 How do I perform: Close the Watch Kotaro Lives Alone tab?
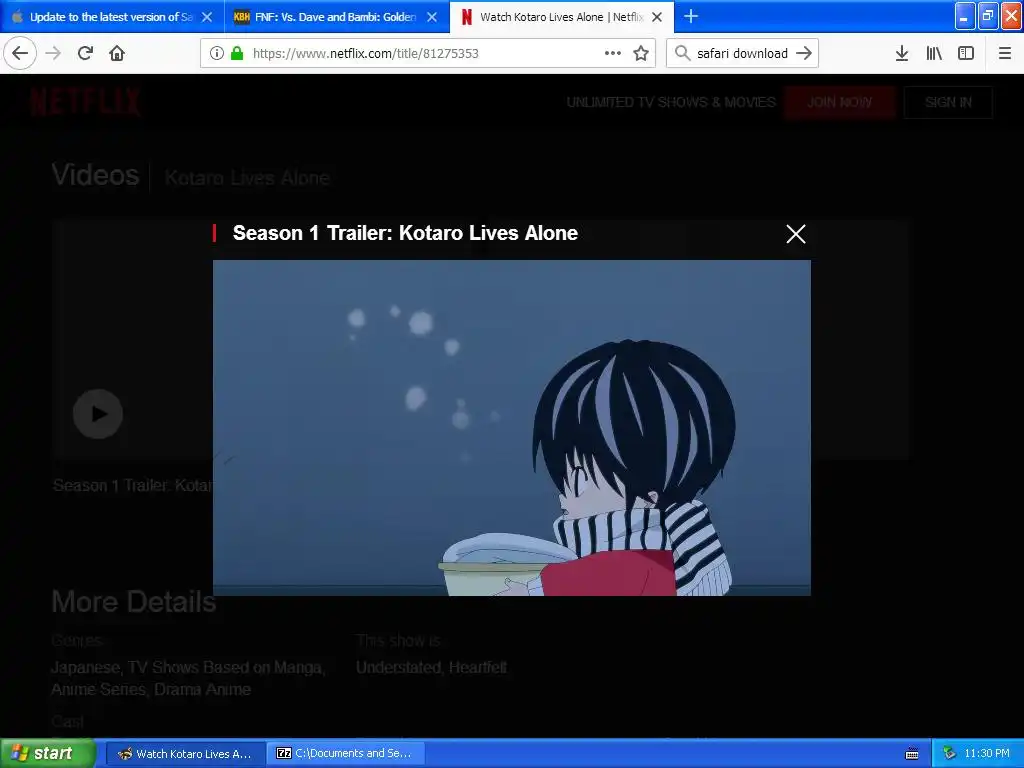tap(658, 17)
